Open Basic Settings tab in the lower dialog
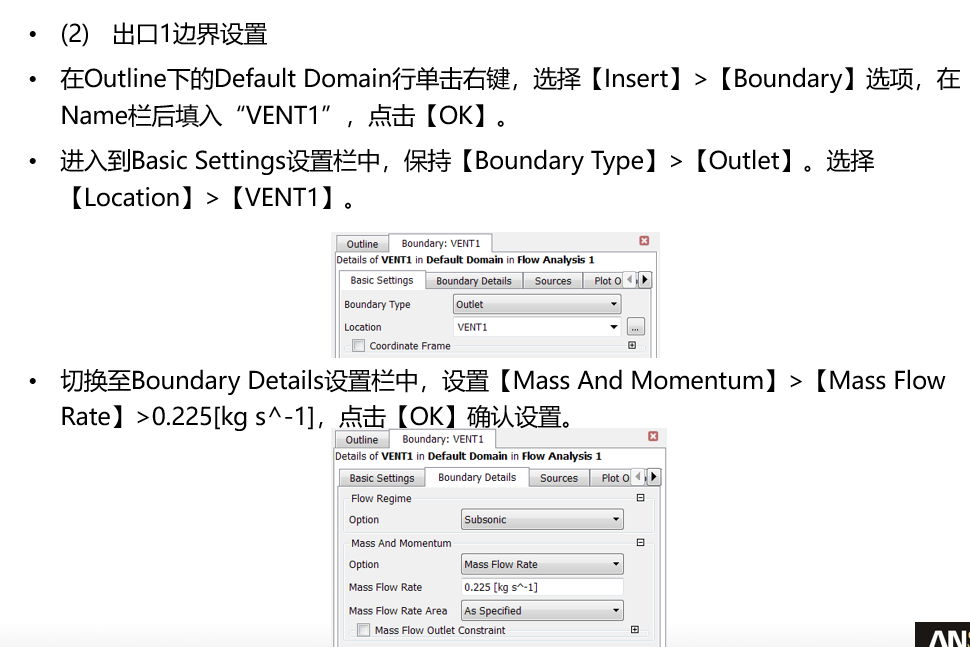Viewport: 970px width, 647px height. (x=380, y=477)
